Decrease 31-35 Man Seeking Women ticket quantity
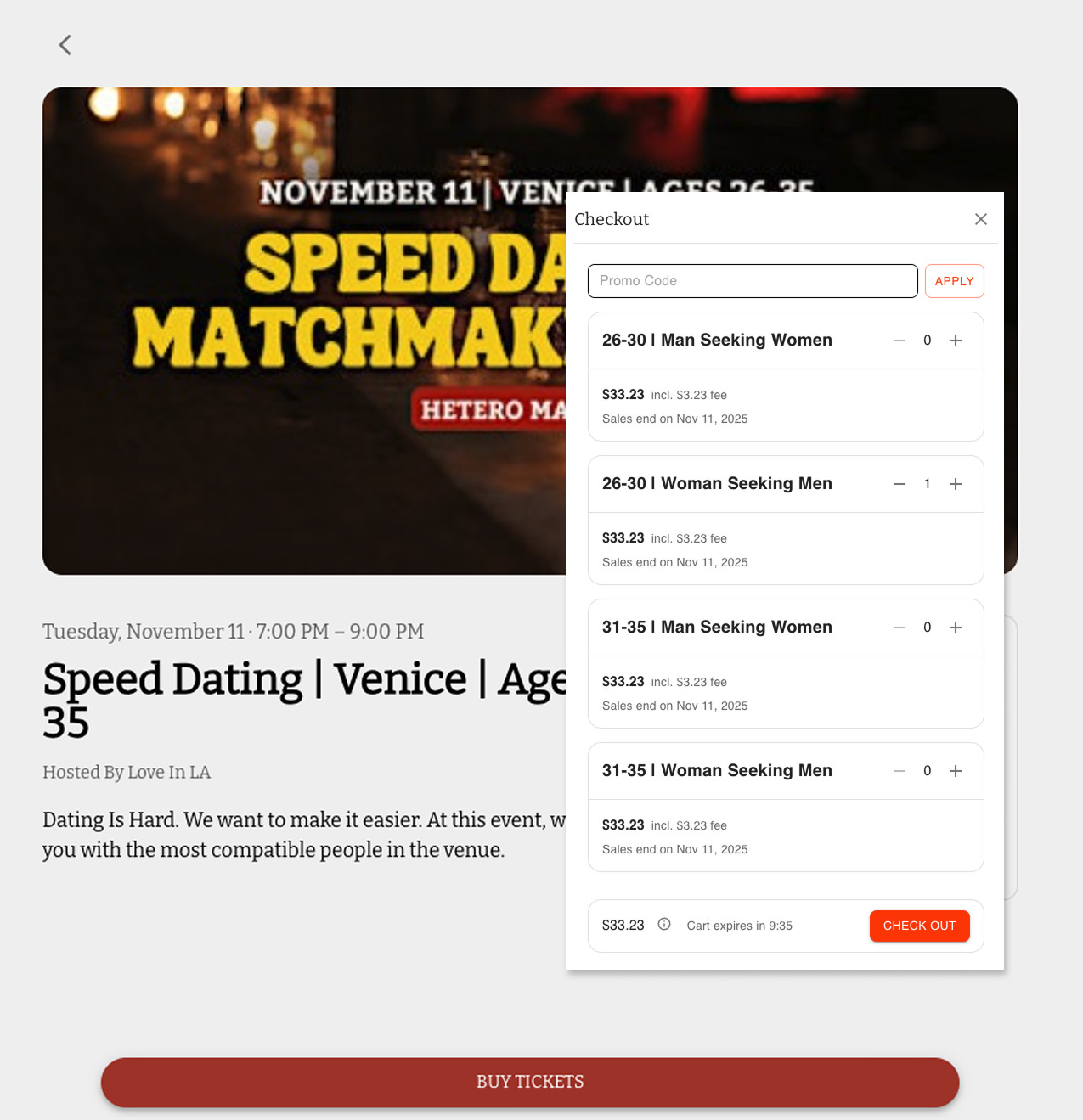The image size is (1083, 1120). [x=900, y=628]
